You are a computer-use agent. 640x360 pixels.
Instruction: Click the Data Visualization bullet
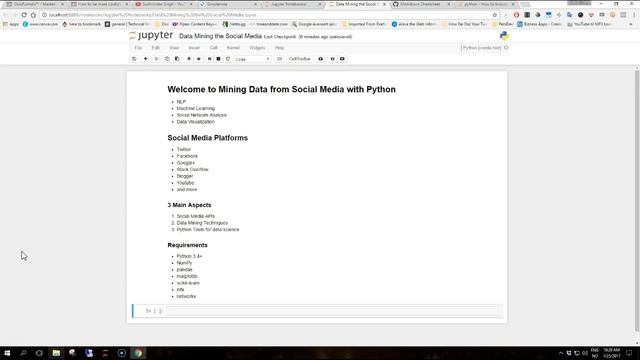coord(196,122)
